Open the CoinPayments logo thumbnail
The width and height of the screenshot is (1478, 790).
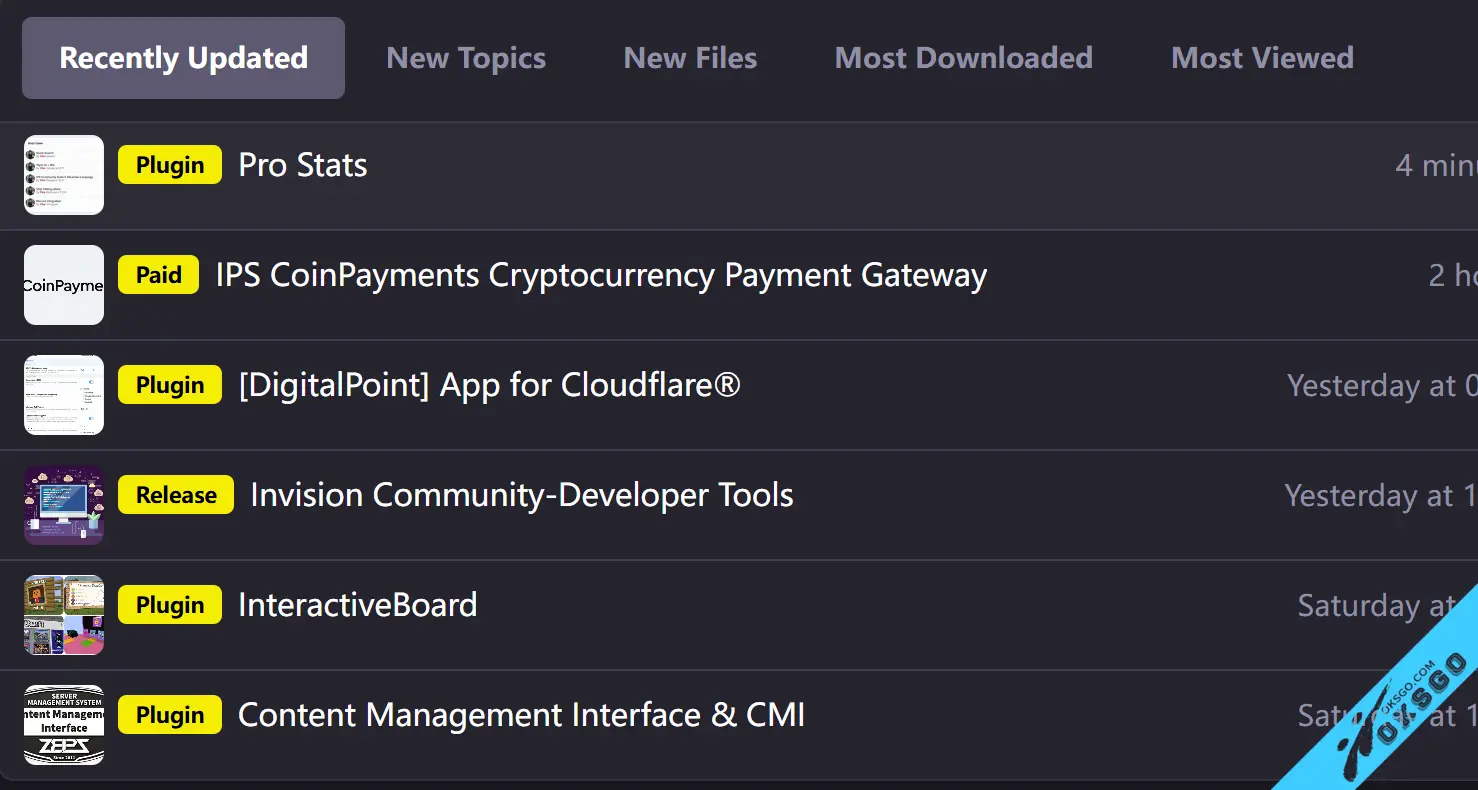pyautogui.click(x=64, y=285)
